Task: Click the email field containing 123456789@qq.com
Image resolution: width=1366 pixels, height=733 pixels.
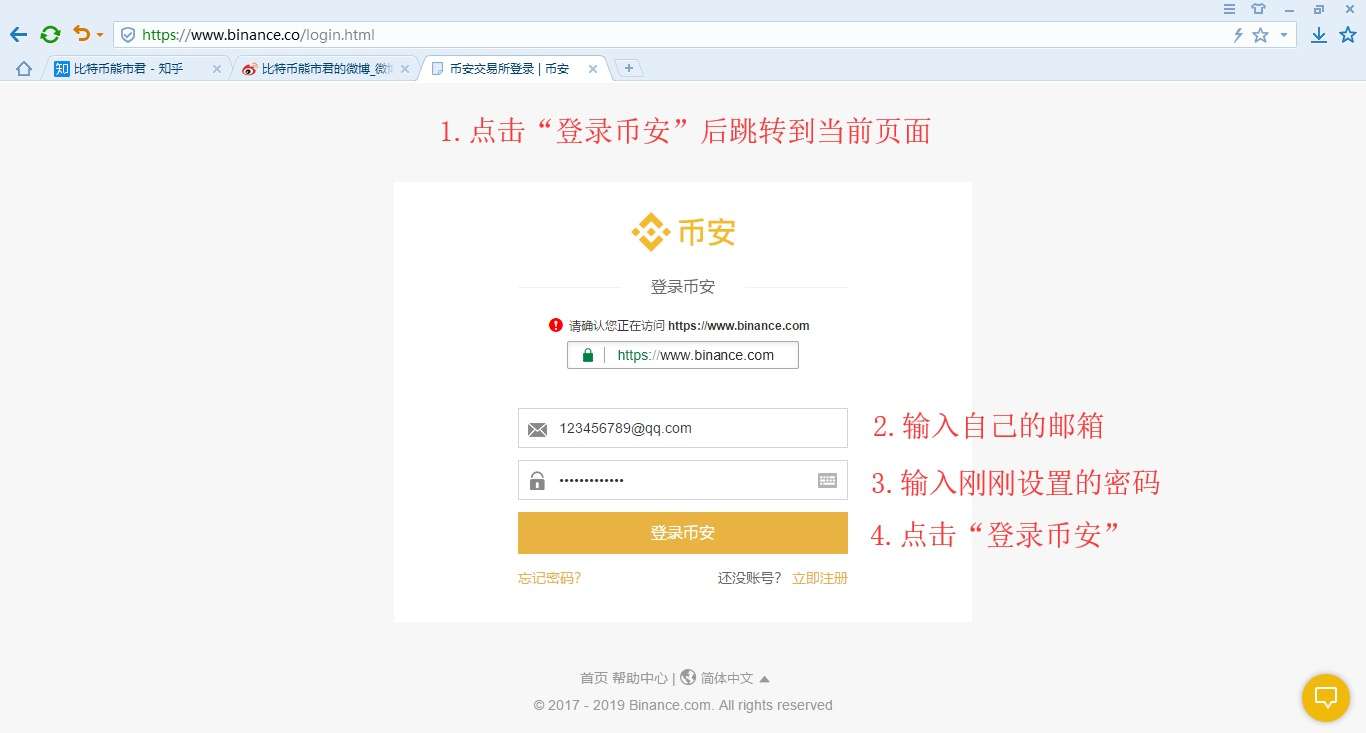Action: [x=683, y=428]
